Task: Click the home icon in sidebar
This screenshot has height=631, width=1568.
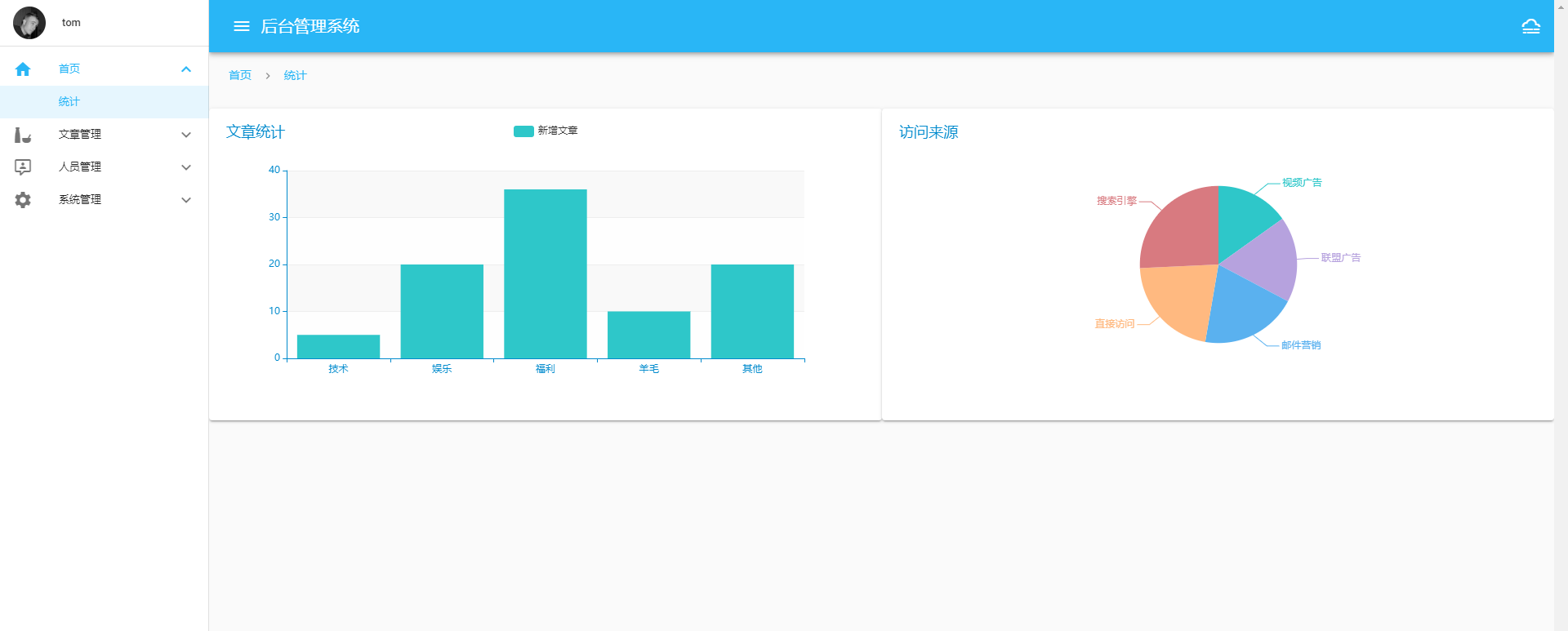Action: point(23,69)
